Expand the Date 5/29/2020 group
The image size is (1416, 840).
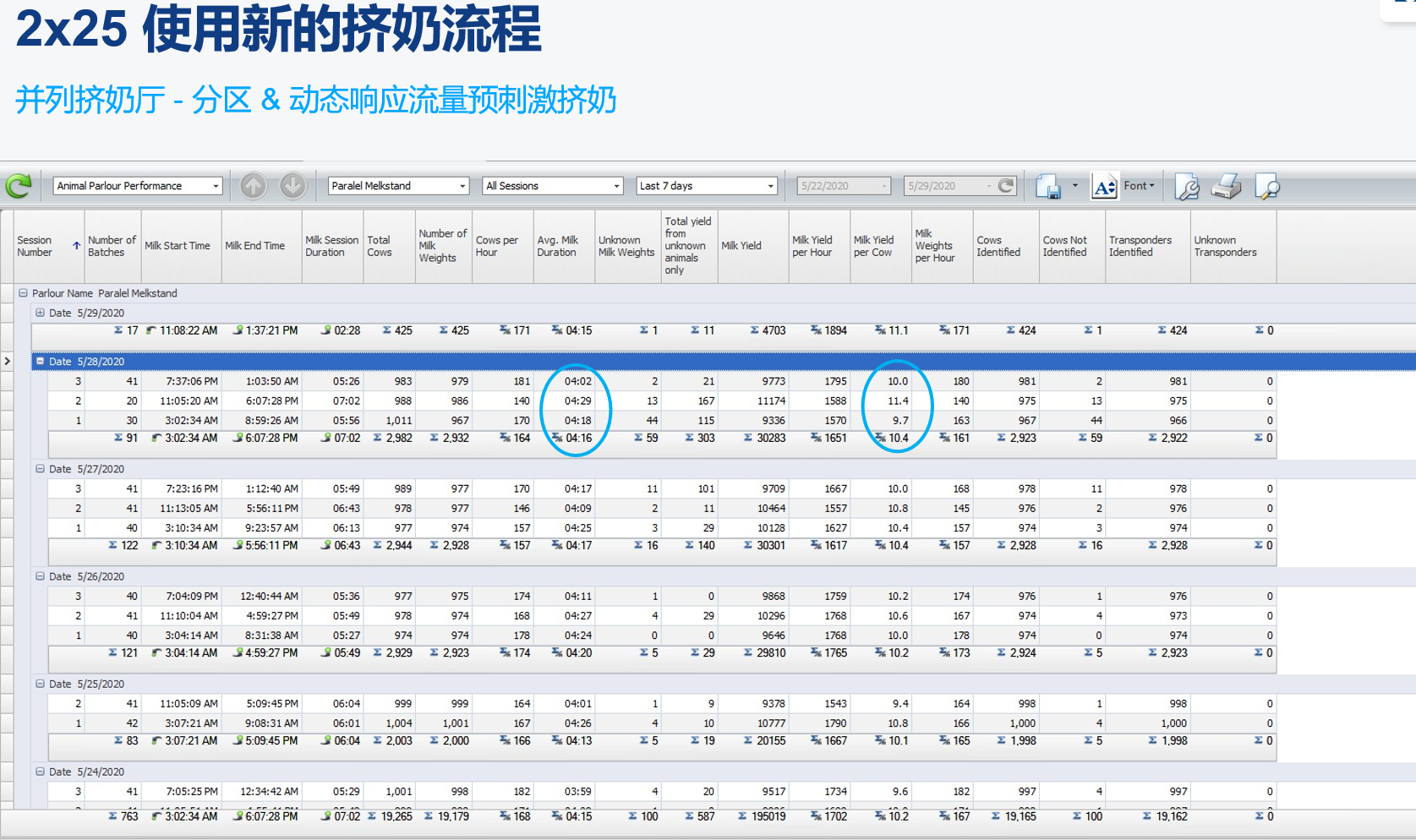40,313
